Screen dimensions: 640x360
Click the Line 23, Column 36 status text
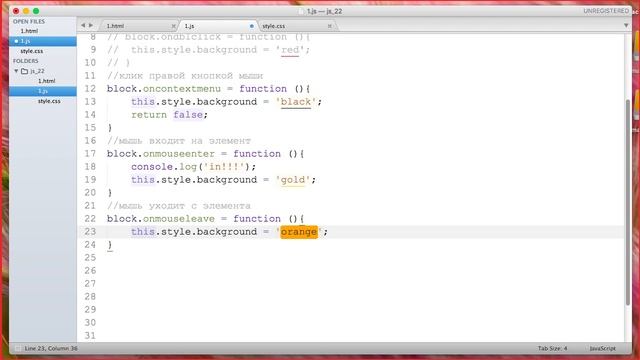tap(51, 349)
